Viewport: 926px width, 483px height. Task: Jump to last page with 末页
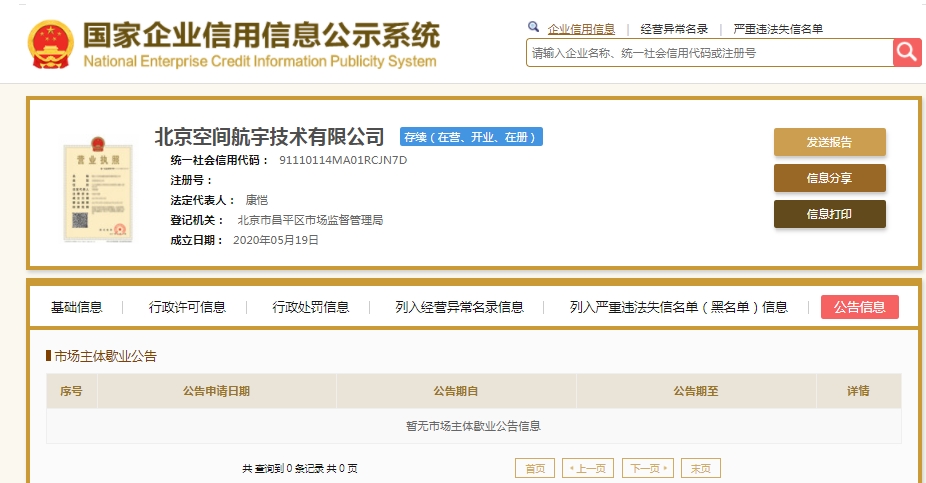700,468
